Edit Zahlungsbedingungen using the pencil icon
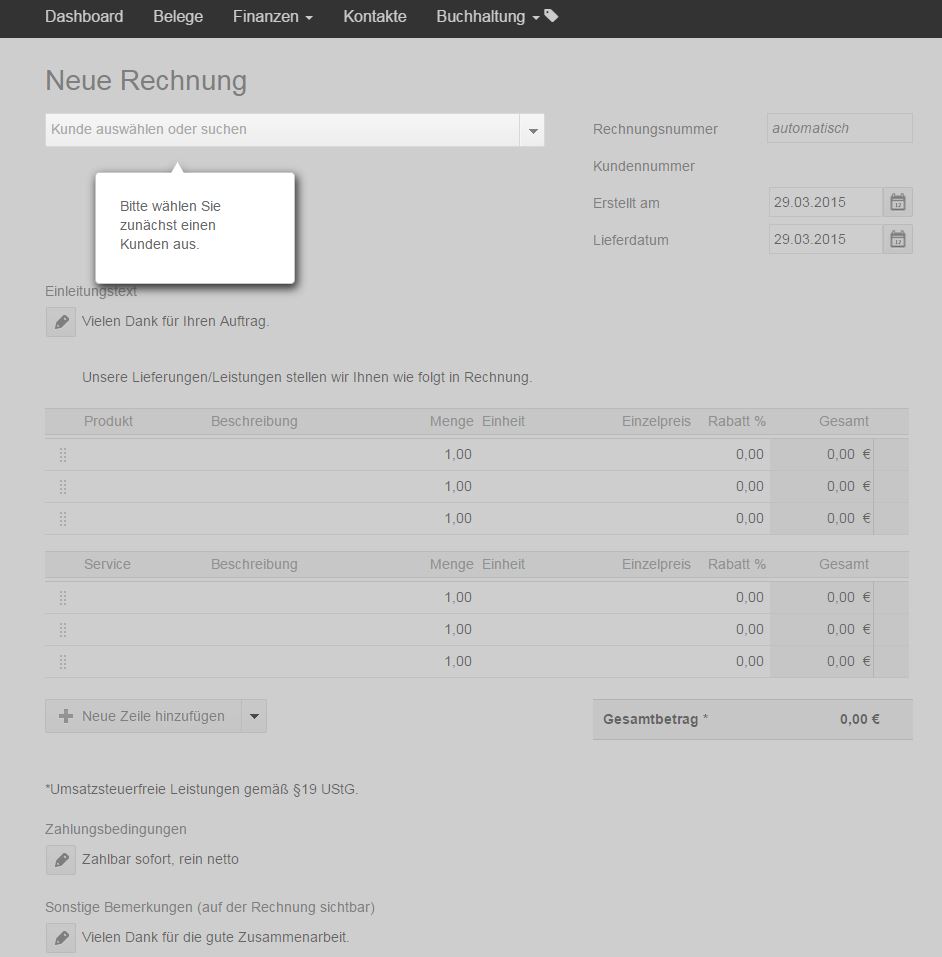 tap(61, 859)
